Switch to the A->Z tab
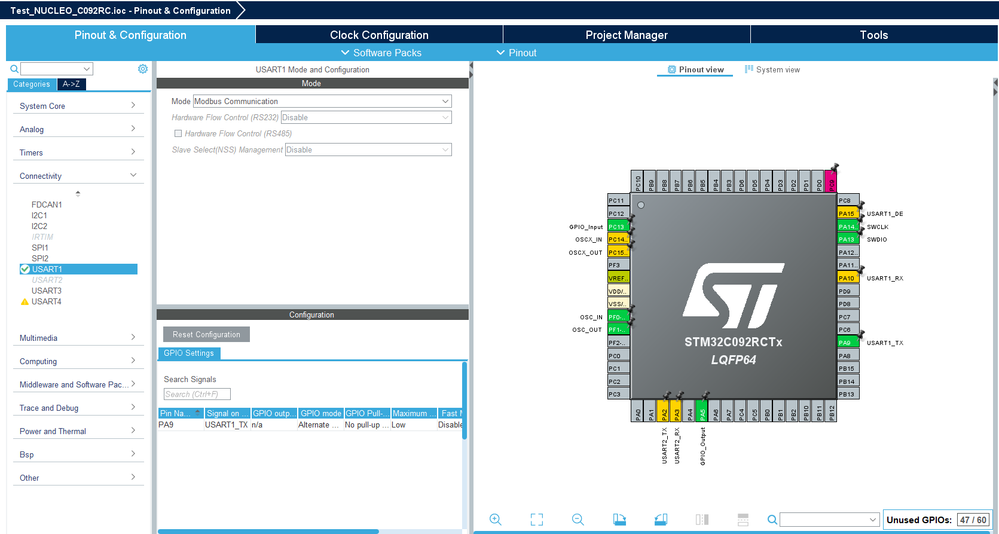The width and height of the screenshot is (999, 534). (x=71, y=84)
